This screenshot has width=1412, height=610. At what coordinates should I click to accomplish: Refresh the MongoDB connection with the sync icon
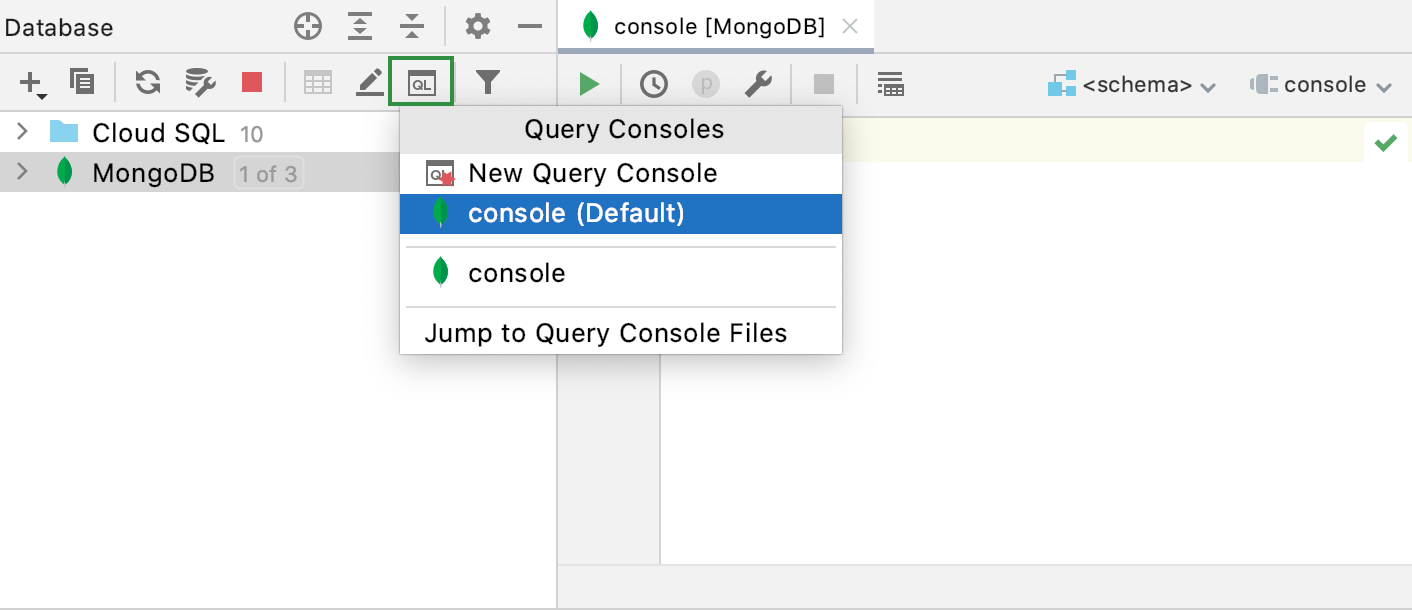tap(148, 82)
